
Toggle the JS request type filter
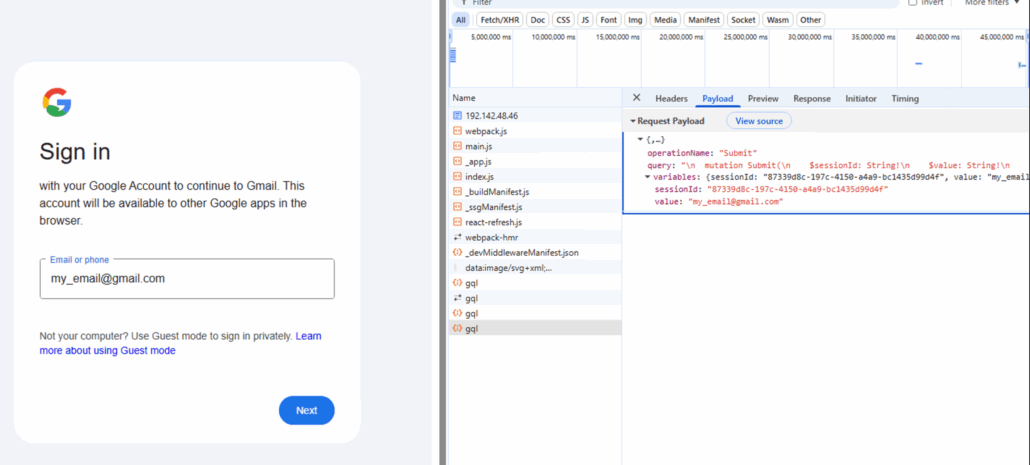pos(585,20)
